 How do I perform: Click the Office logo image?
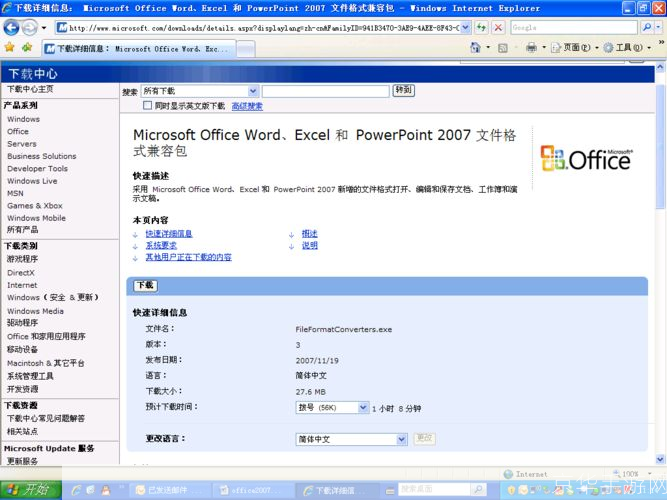pos(587,158)
